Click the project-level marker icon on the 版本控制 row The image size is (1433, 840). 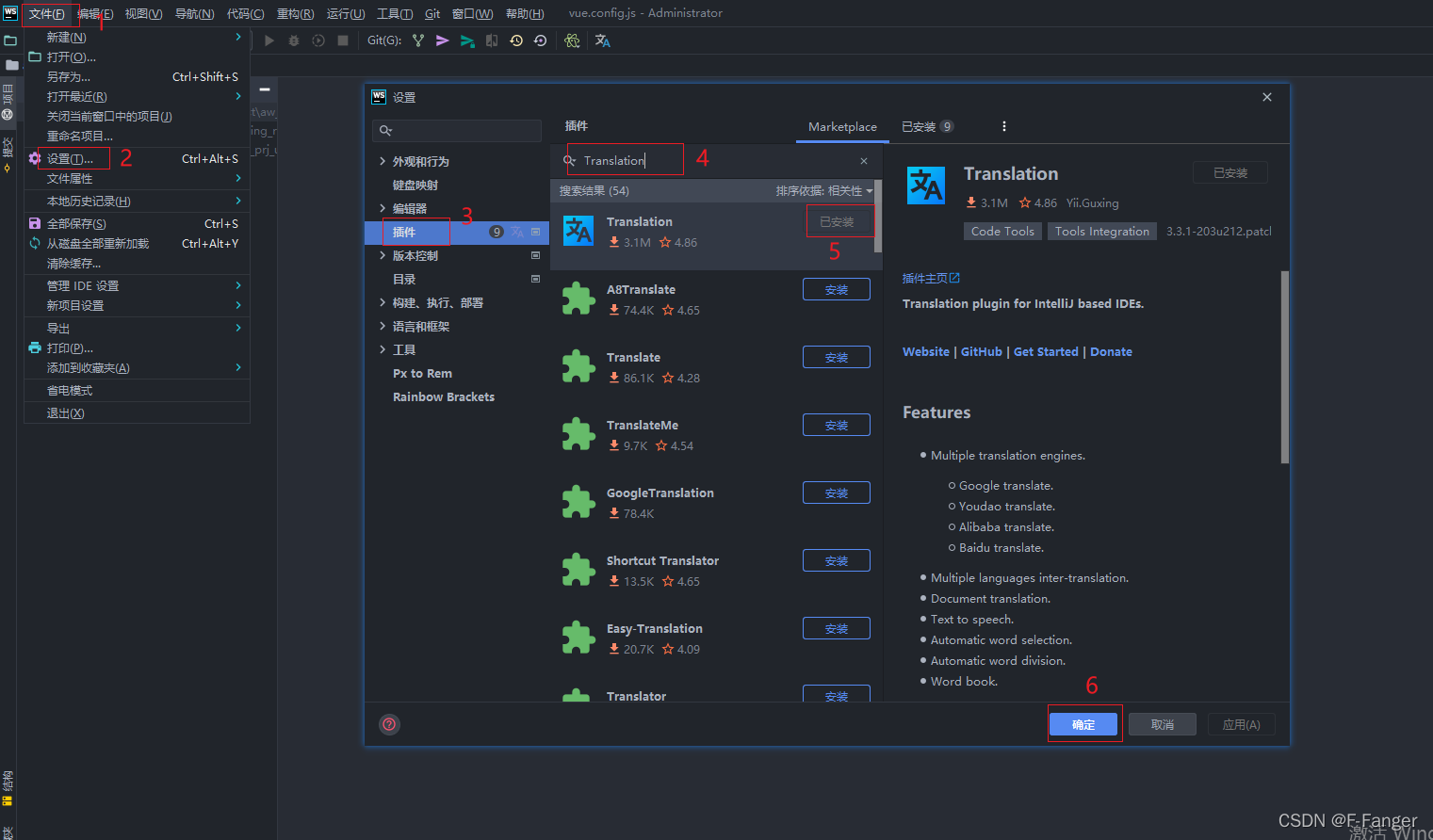pos(536,255)
